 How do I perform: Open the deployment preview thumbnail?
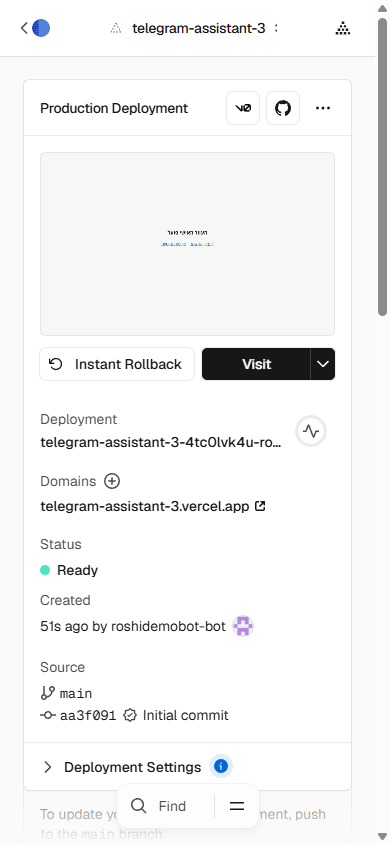pos(187,244)
